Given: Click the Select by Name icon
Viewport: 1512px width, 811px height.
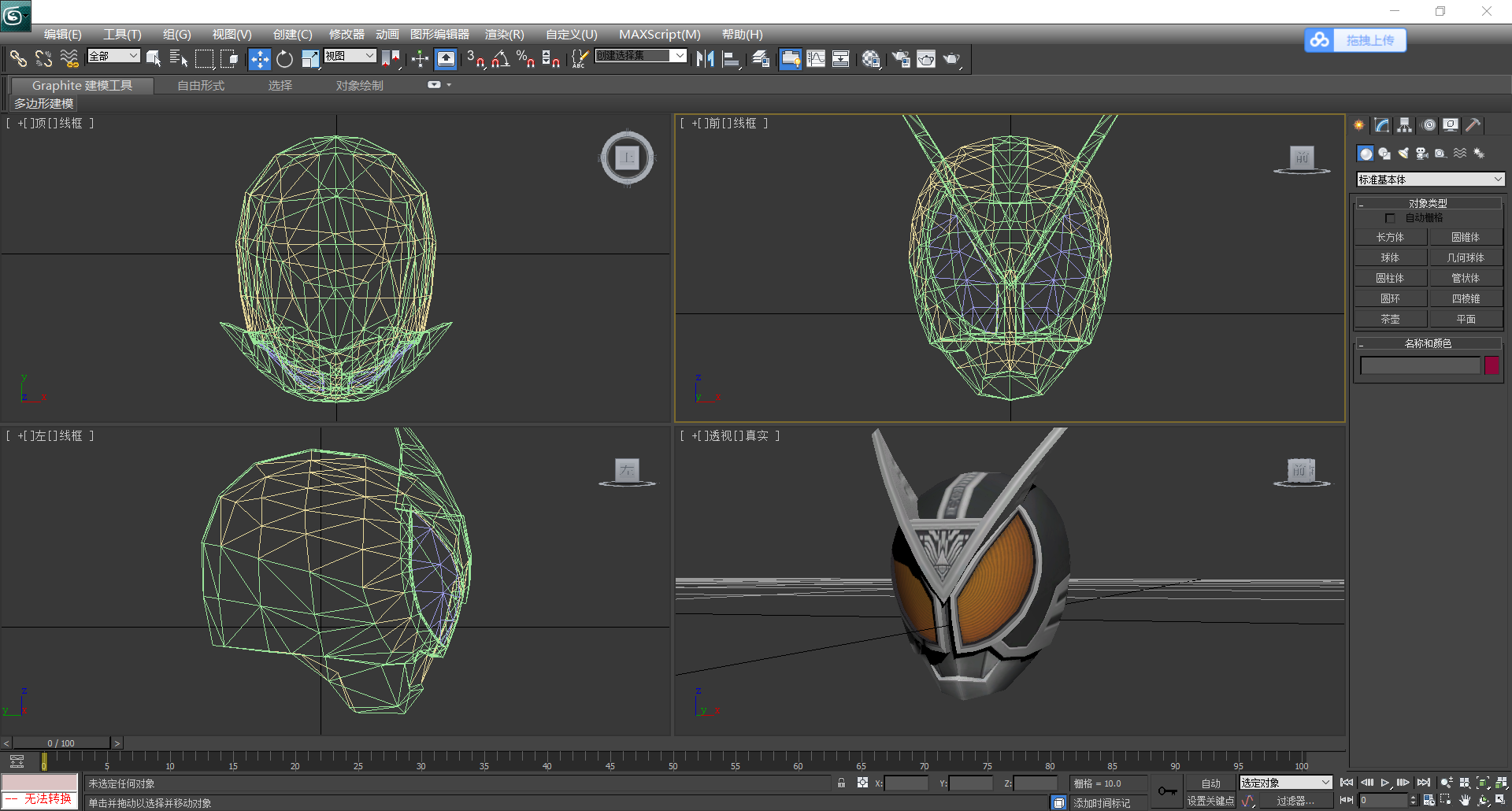Looking at the screenshot, I should pos(178,58).
